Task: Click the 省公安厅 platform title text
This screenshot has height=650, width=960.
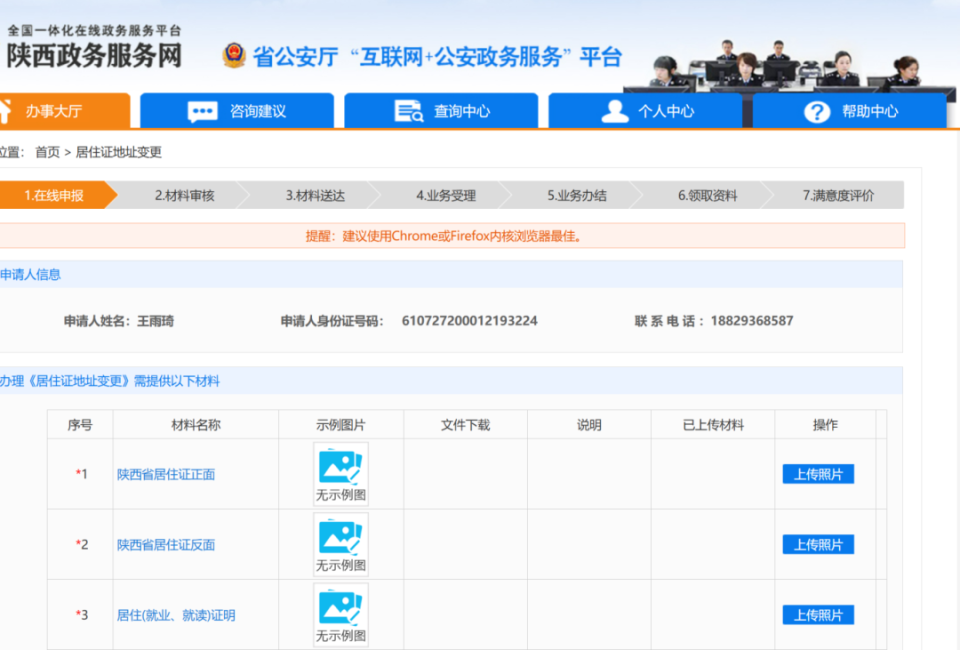Action: [x=437, y=57]
